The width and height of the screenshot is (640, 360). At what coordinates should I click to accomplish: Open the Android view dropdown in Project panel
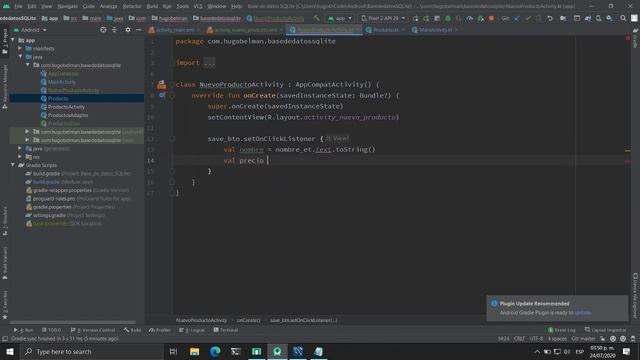pos(31,30)
